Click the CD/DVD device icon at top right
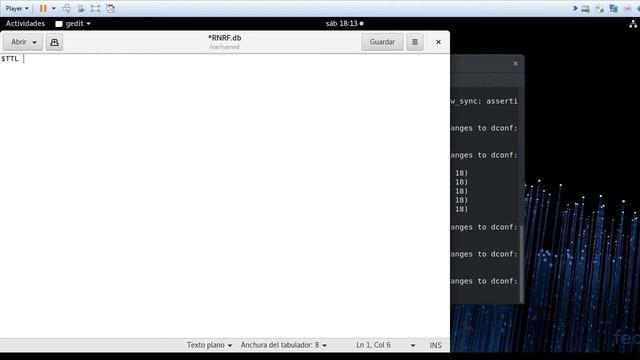 599,9
